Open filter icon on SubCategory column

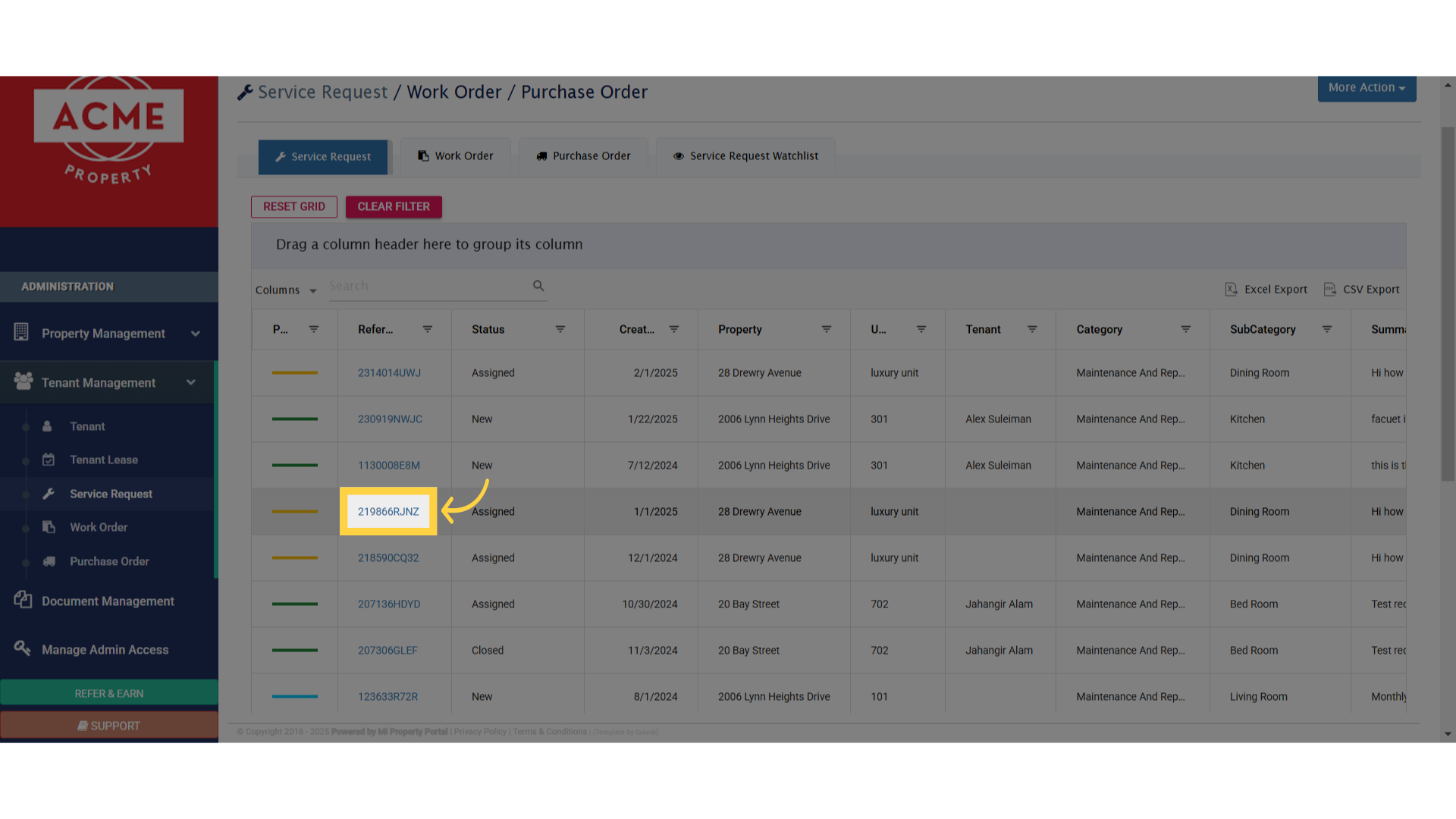point(1326,329)
